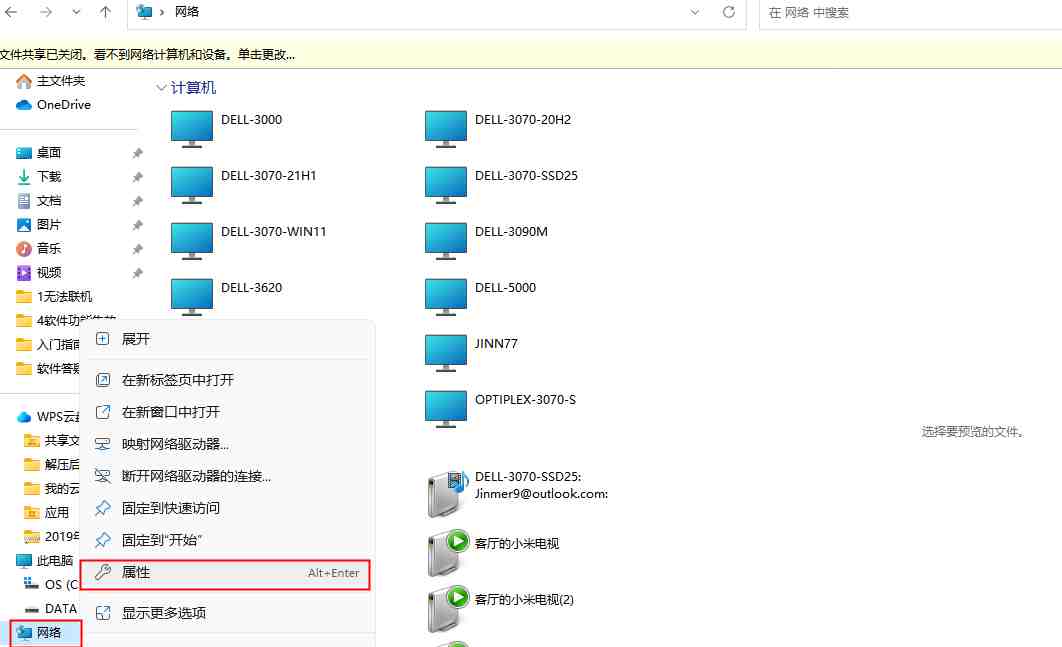Image resolution: width=1062 pixels, height=647 pixels.
Task: Select the DELL-3070-SSD25 computer icon
Action: coord(446,185)
